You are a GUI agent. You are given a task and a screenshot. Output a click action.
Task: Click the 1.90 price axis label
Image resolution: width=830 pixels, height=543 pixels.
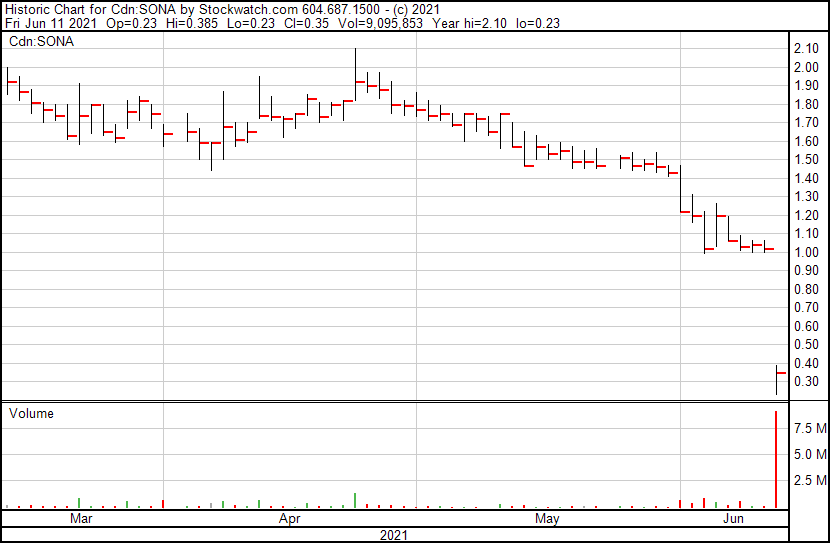(x=806, y=86)
